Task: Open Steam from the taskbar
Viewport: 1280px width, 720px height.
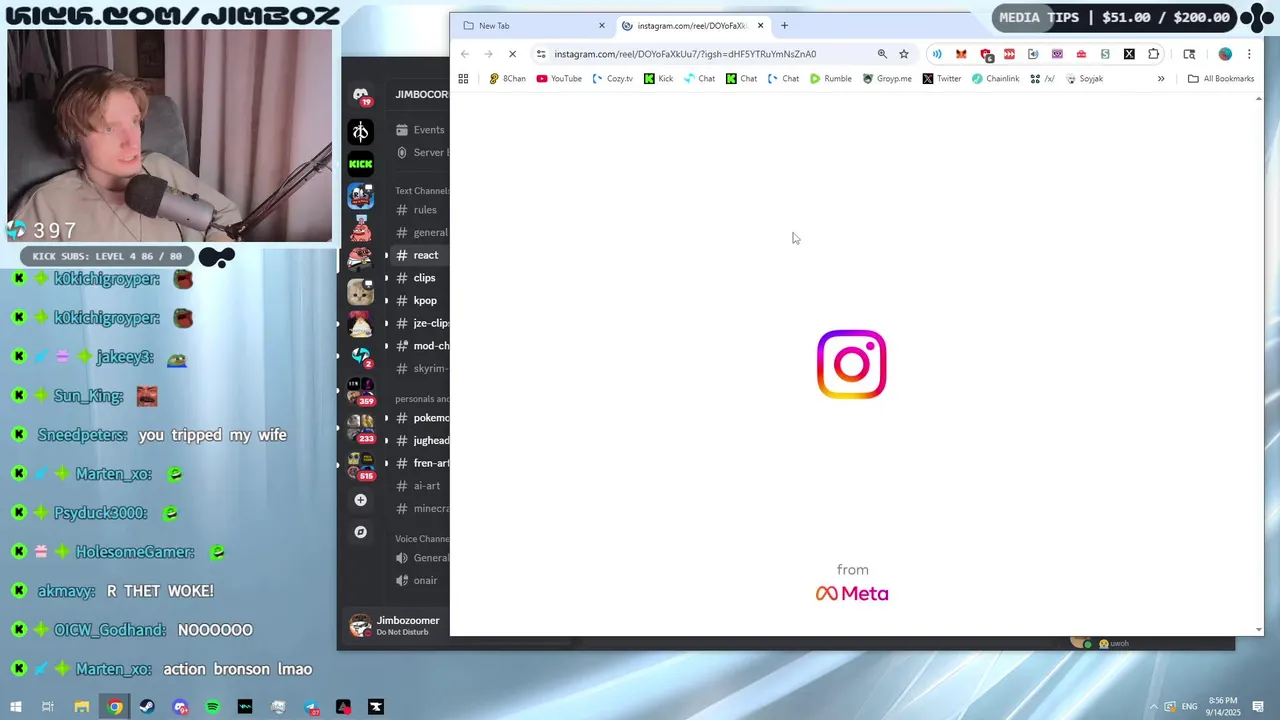Action: click(x=147, y=707)
